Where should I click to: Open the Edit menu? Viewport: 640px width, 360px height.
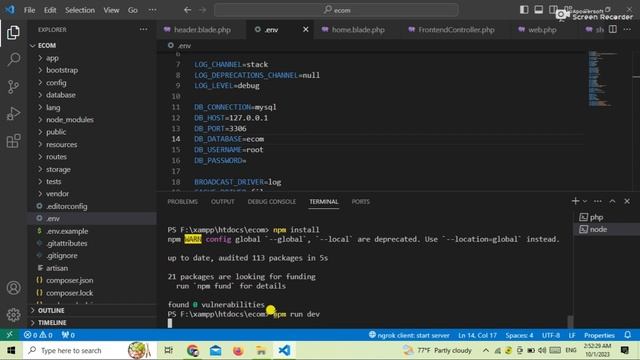(x=50, y=10)
